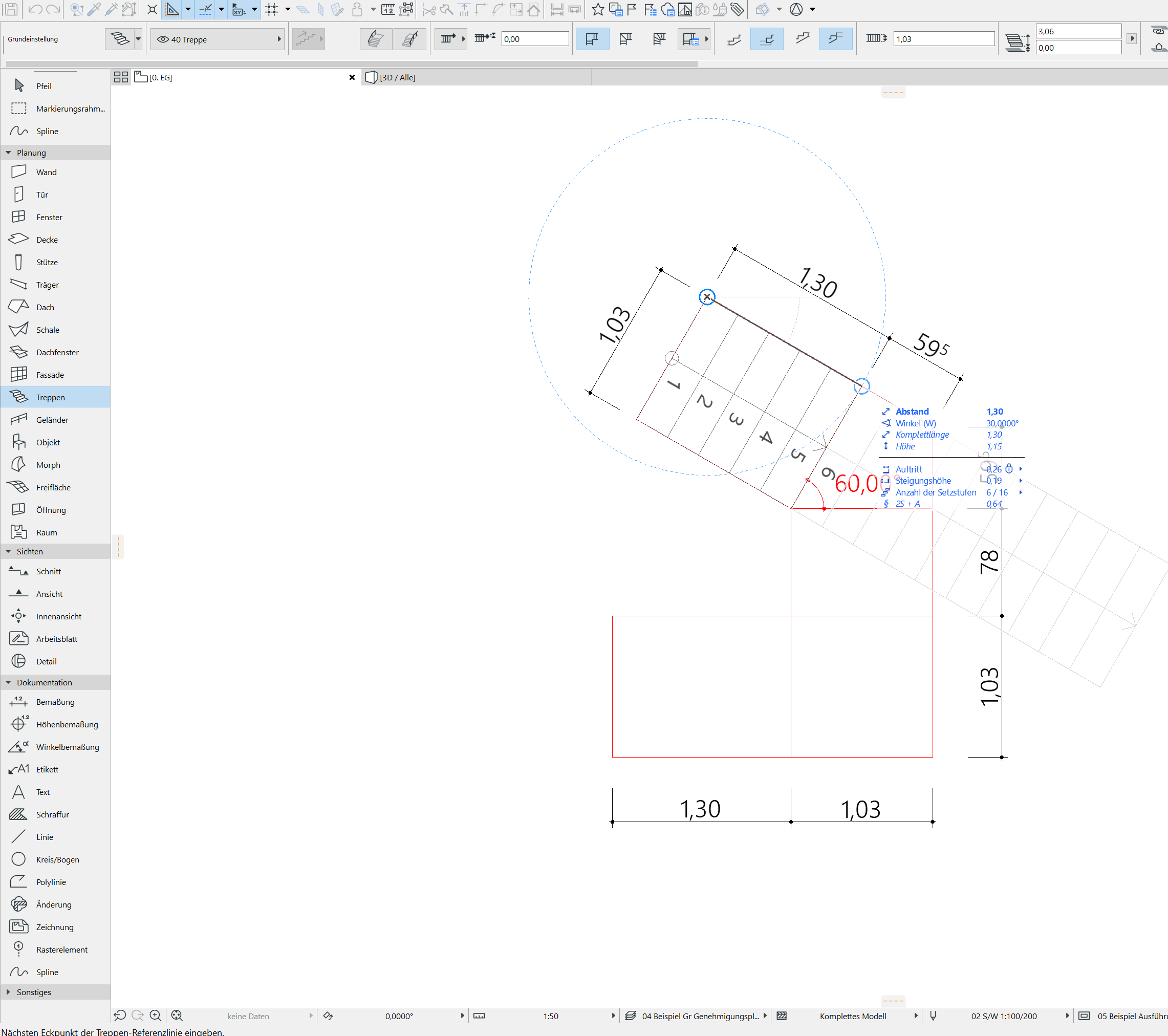Toggle the guide lines button
This screenshot has height=1036, width=1168.
point(172,9)
